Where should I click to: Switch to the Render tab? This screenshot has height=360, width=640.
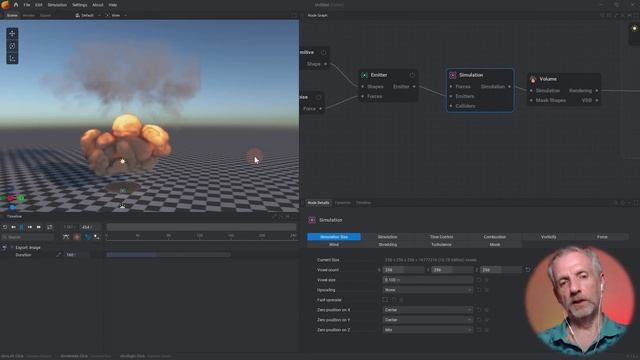pos(29,16)
